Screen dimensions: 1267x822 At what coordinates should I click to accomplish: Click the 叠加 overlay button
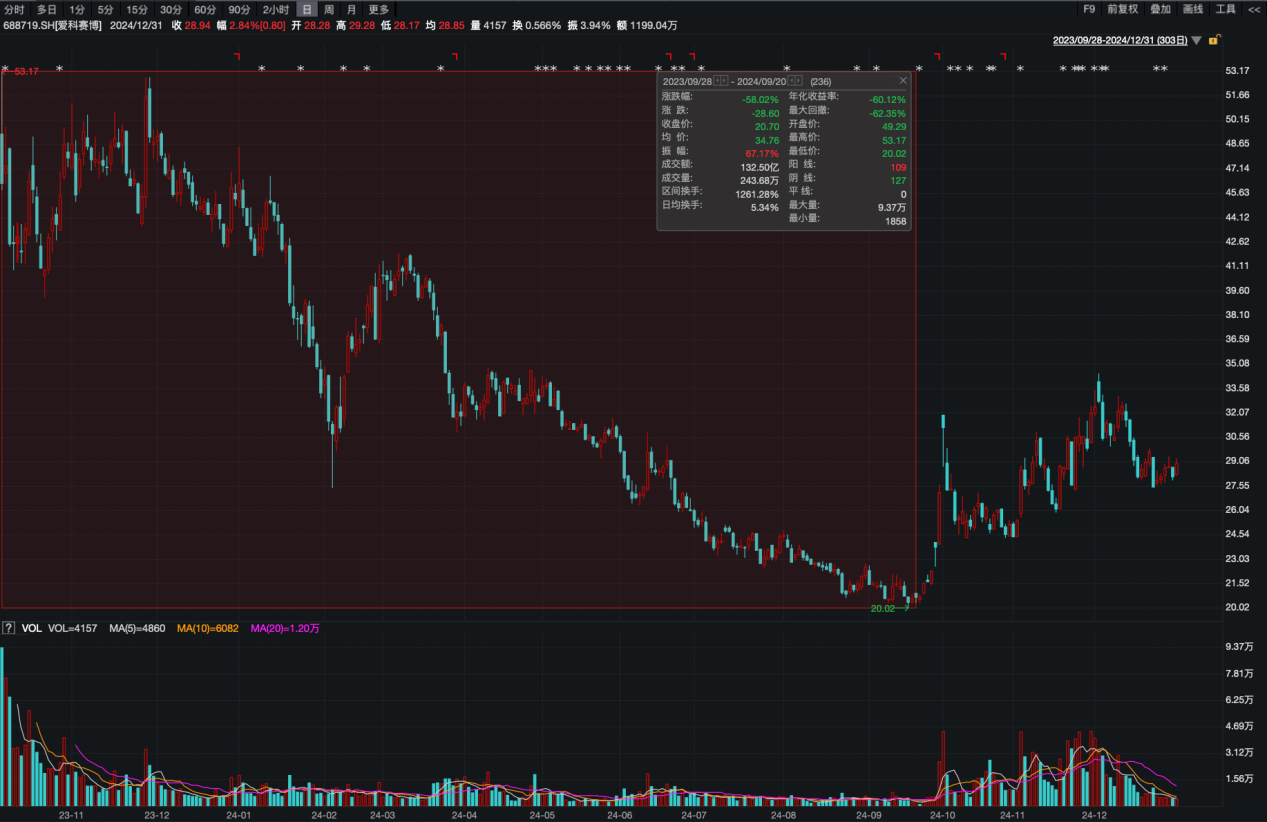tap(1160, 9)
